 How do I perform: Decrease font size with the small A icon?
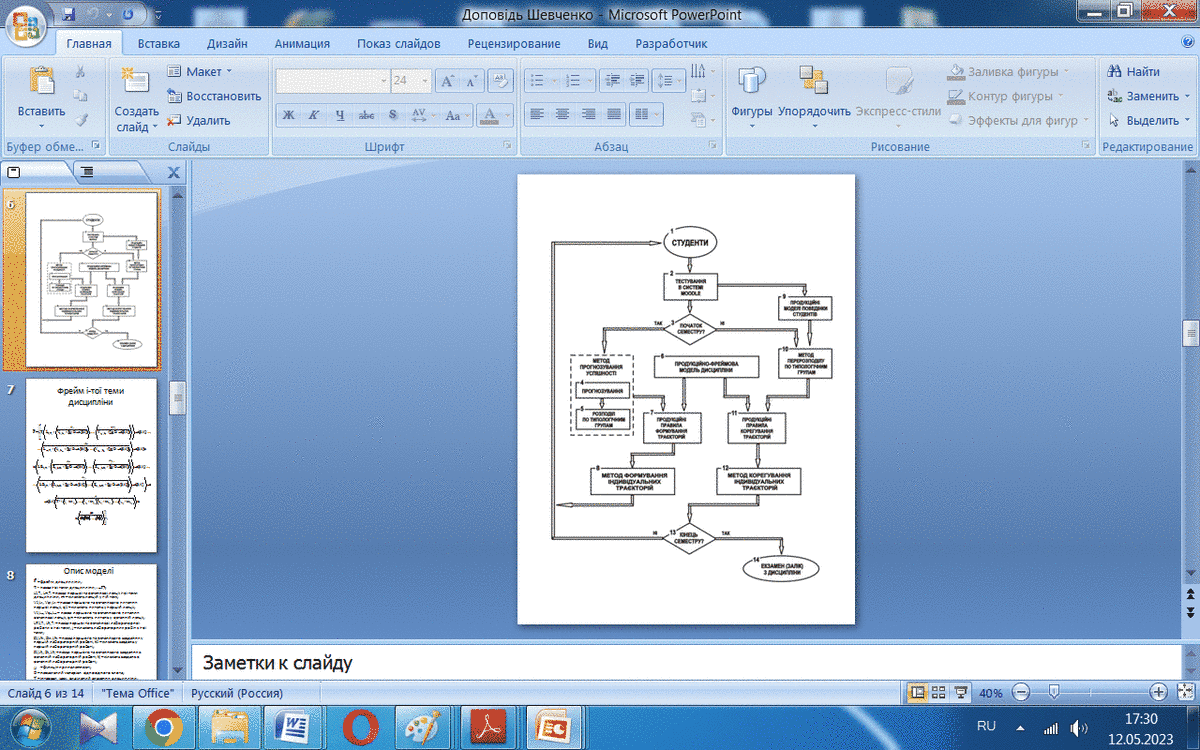[x=471, y=81]
